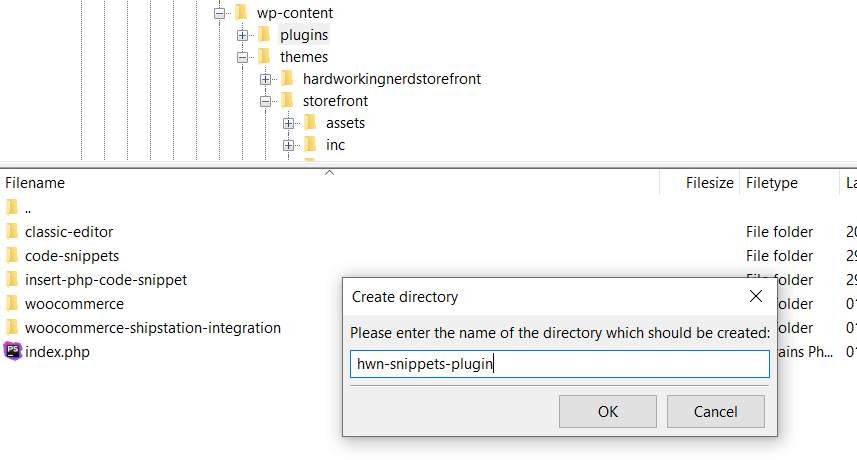
Task: Cancel the Create directory dialog
Action: click(715, 411)
